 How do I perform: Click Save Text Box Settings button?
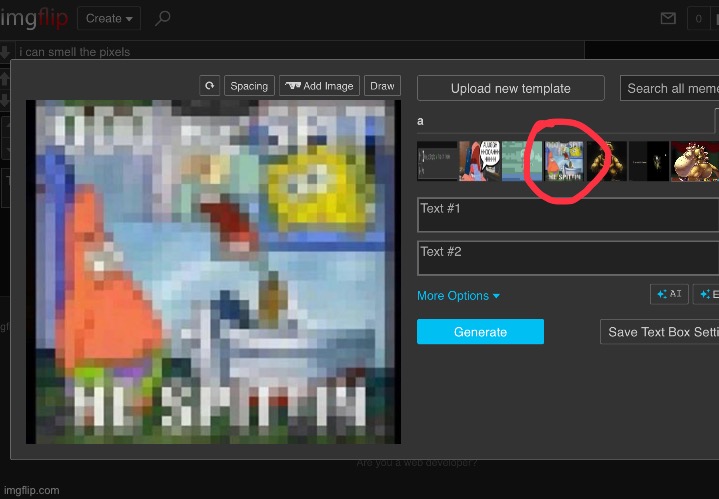pyautogui.click(x=662, y=332)
